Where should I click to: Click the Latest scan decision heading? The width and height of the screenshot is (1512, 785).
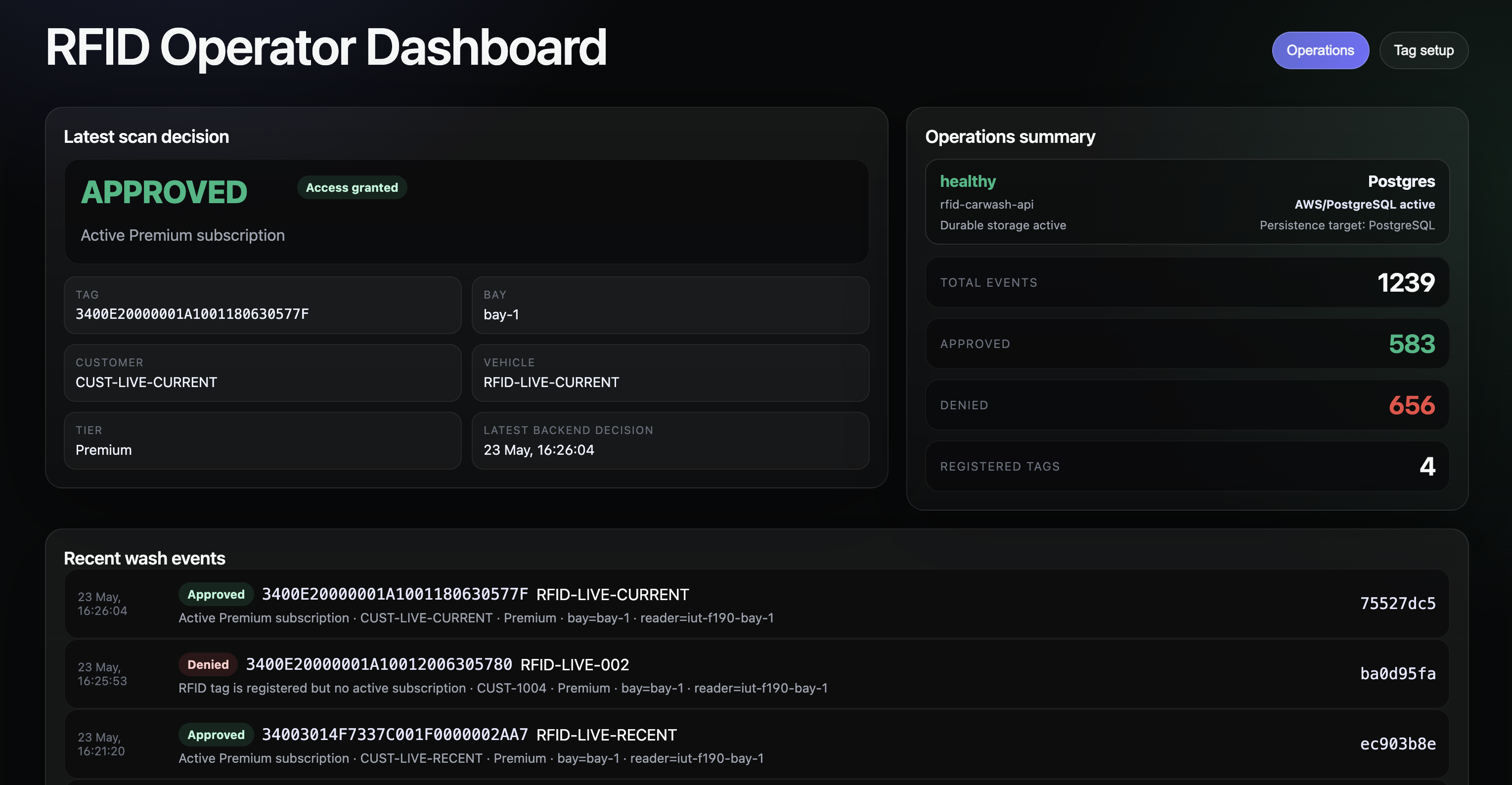[146, 137]
